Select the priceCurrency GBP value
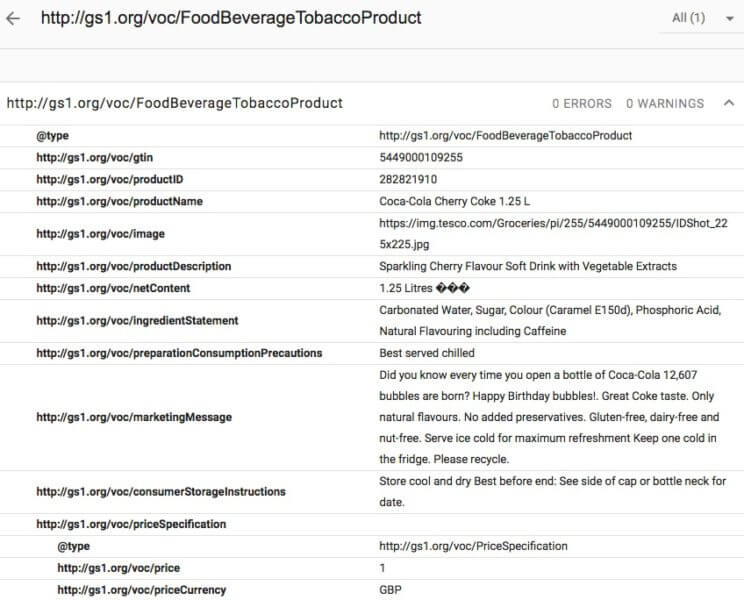 coord(391,590)
